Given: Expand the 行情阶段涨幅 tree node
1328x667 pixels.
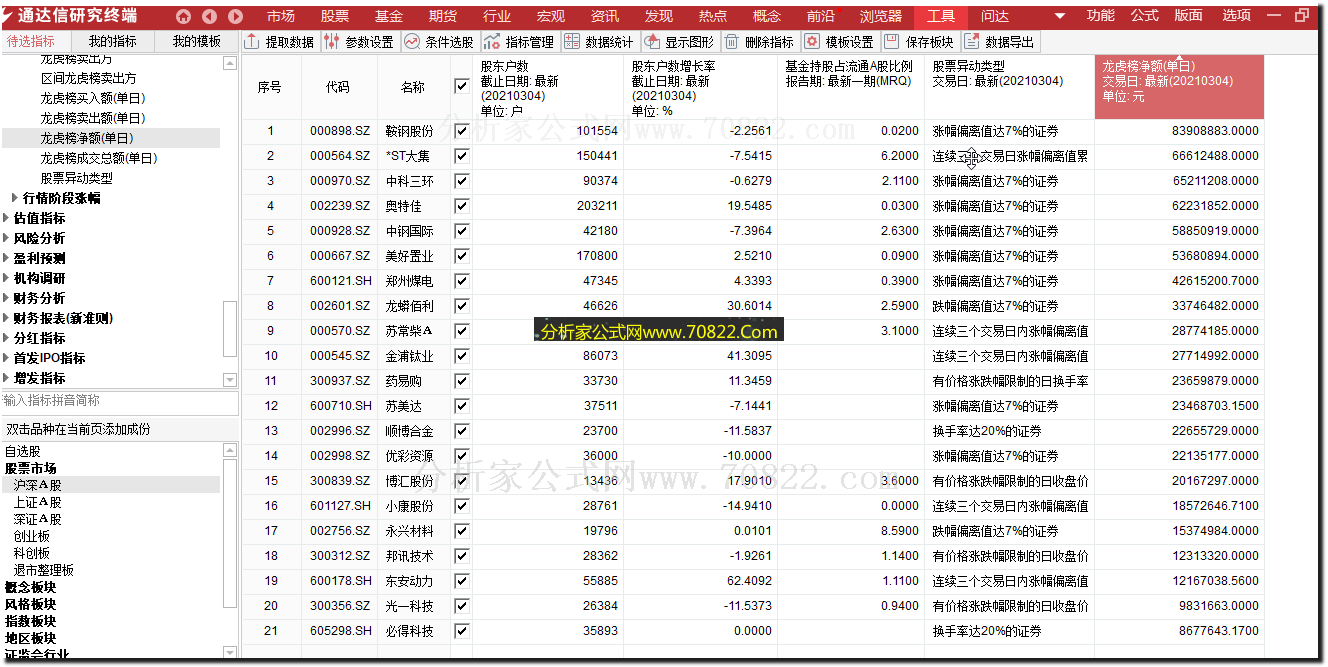Looking at the screenshot, I should click(x=15, y=198).
